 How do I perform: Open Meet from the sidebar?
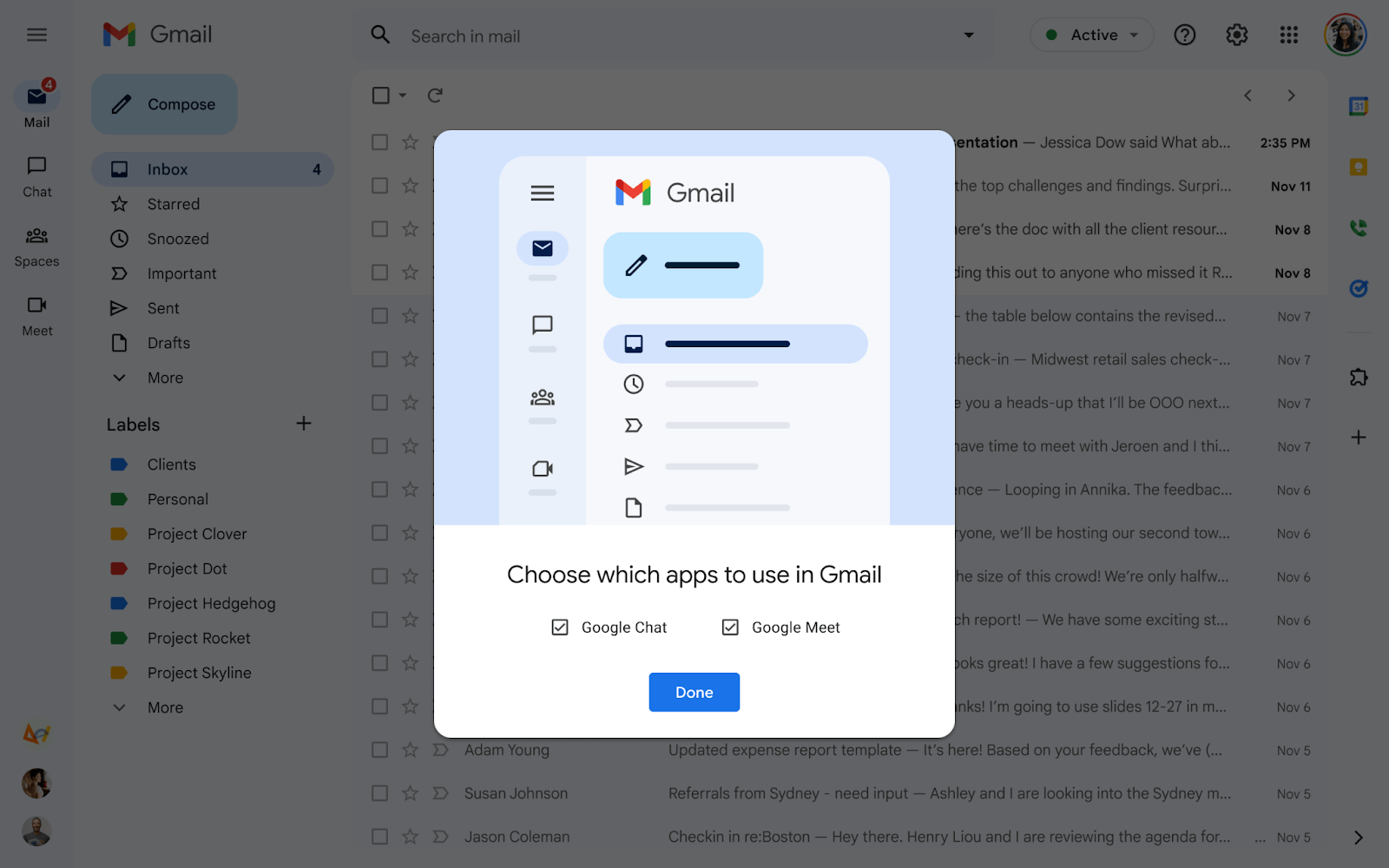pos(36,315)
